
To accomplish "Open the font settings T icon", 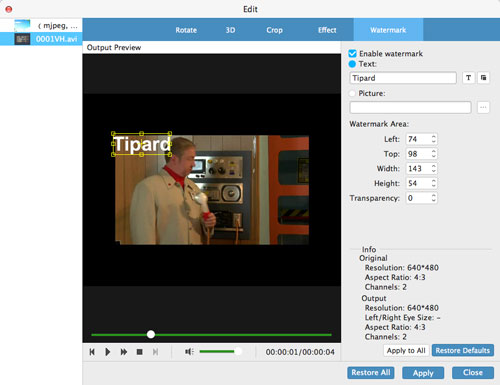I will tap(468, 78).
